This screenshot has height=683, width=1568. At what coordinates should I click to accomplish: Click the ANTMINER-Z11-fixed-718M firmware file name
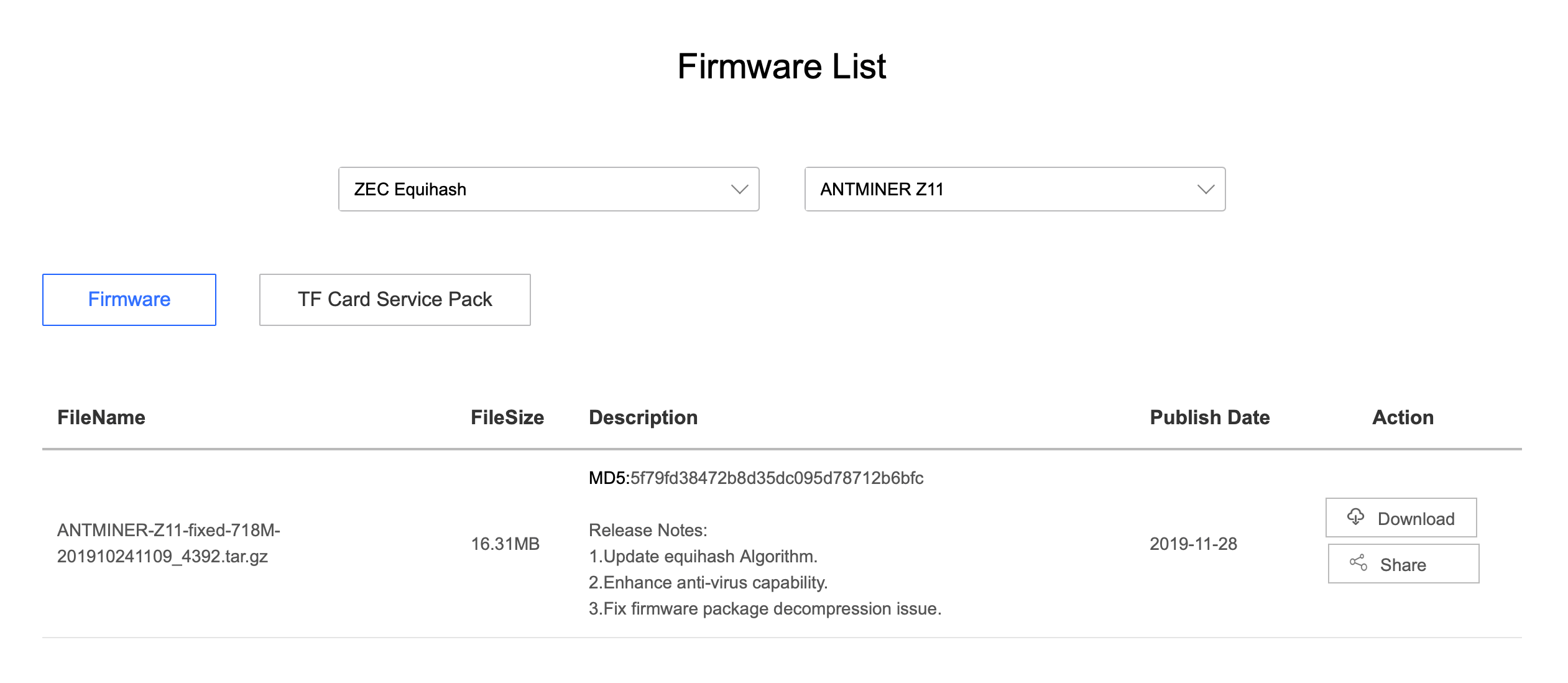click(168, 543)
